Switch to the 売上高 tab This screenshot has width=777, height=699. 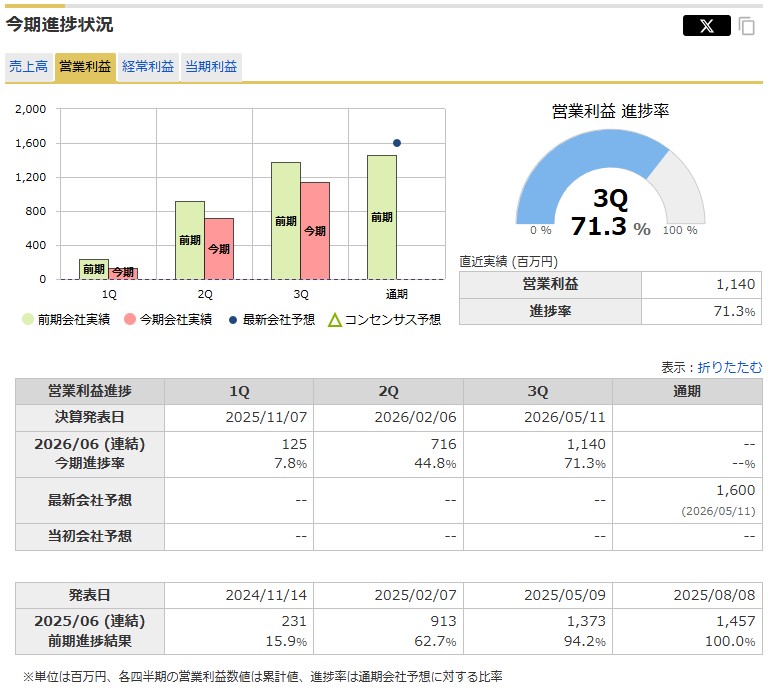click(29, 66)
